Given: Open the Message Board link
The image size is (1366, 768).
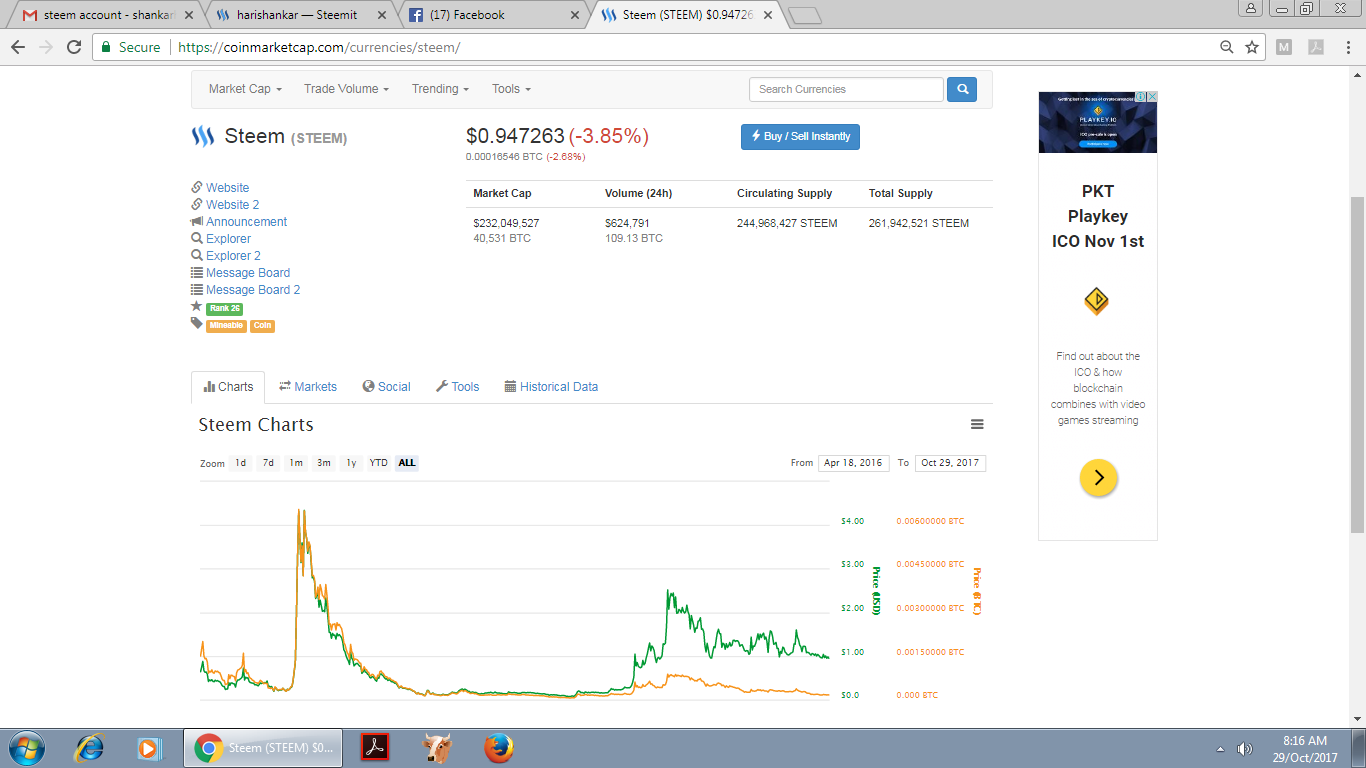Looking at the screenshot, I should [x=248, y=273].
